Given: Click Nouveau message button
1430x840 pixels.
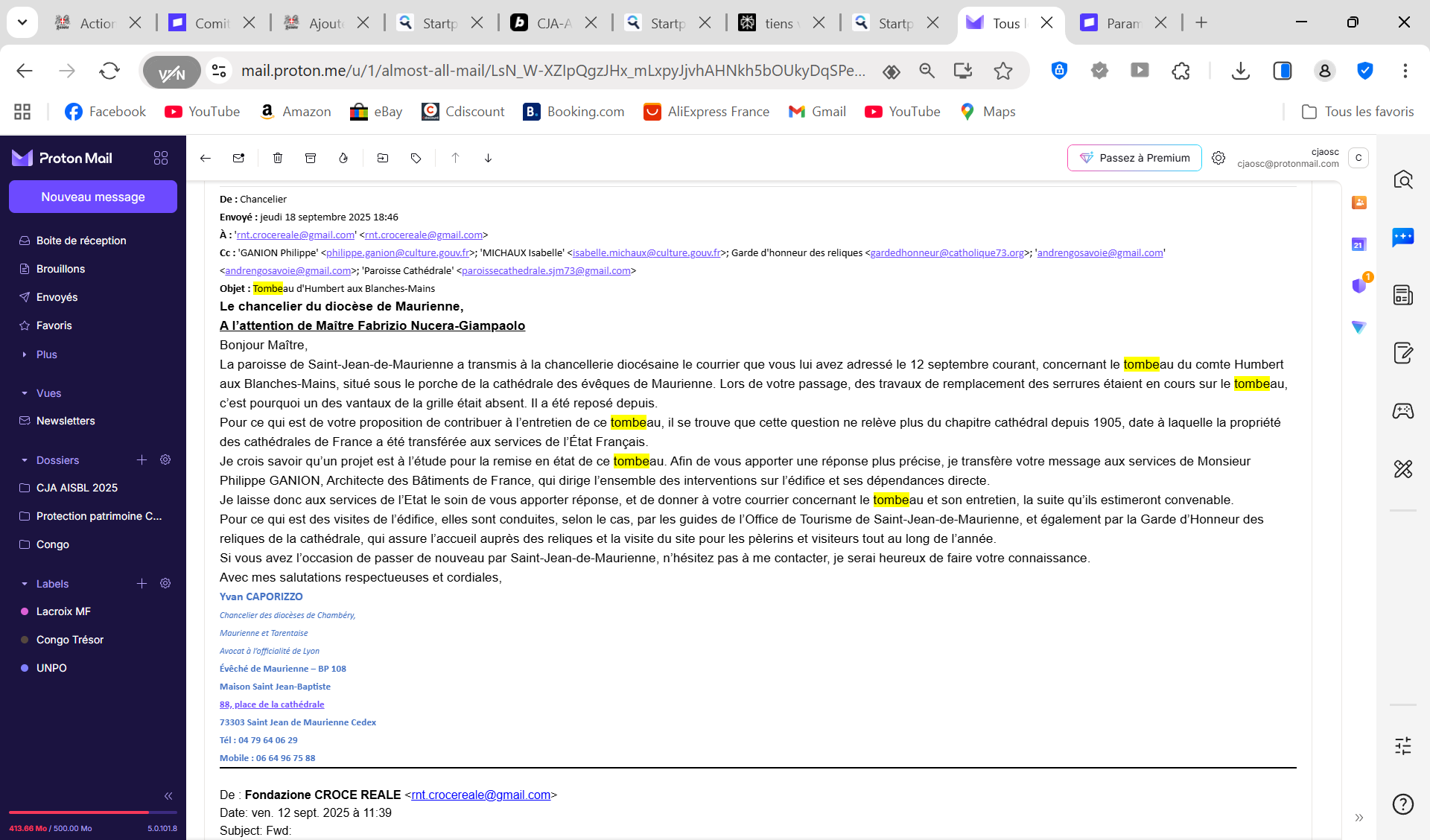Looking at the screenshot, I should (x=93, y=197).
